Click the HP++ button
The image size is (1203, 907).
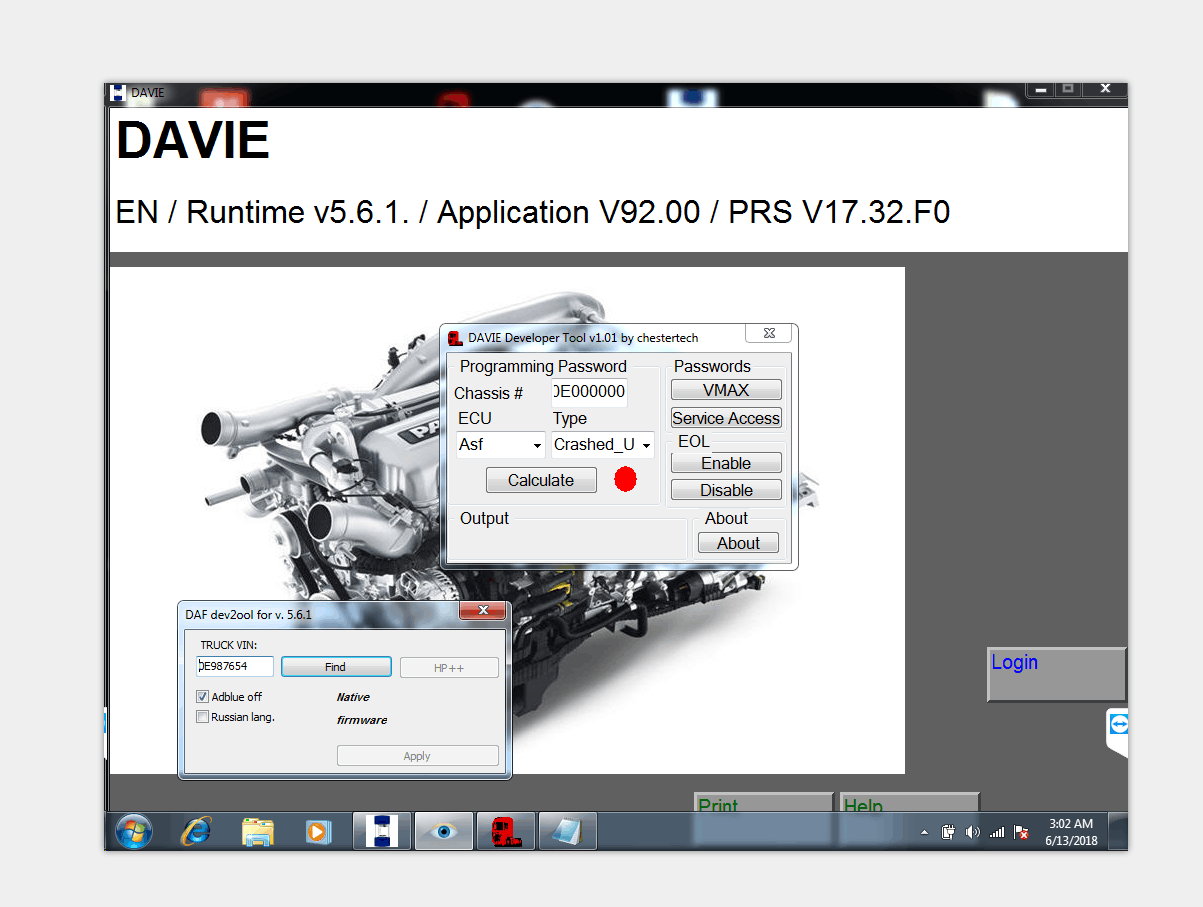point(449,667)
